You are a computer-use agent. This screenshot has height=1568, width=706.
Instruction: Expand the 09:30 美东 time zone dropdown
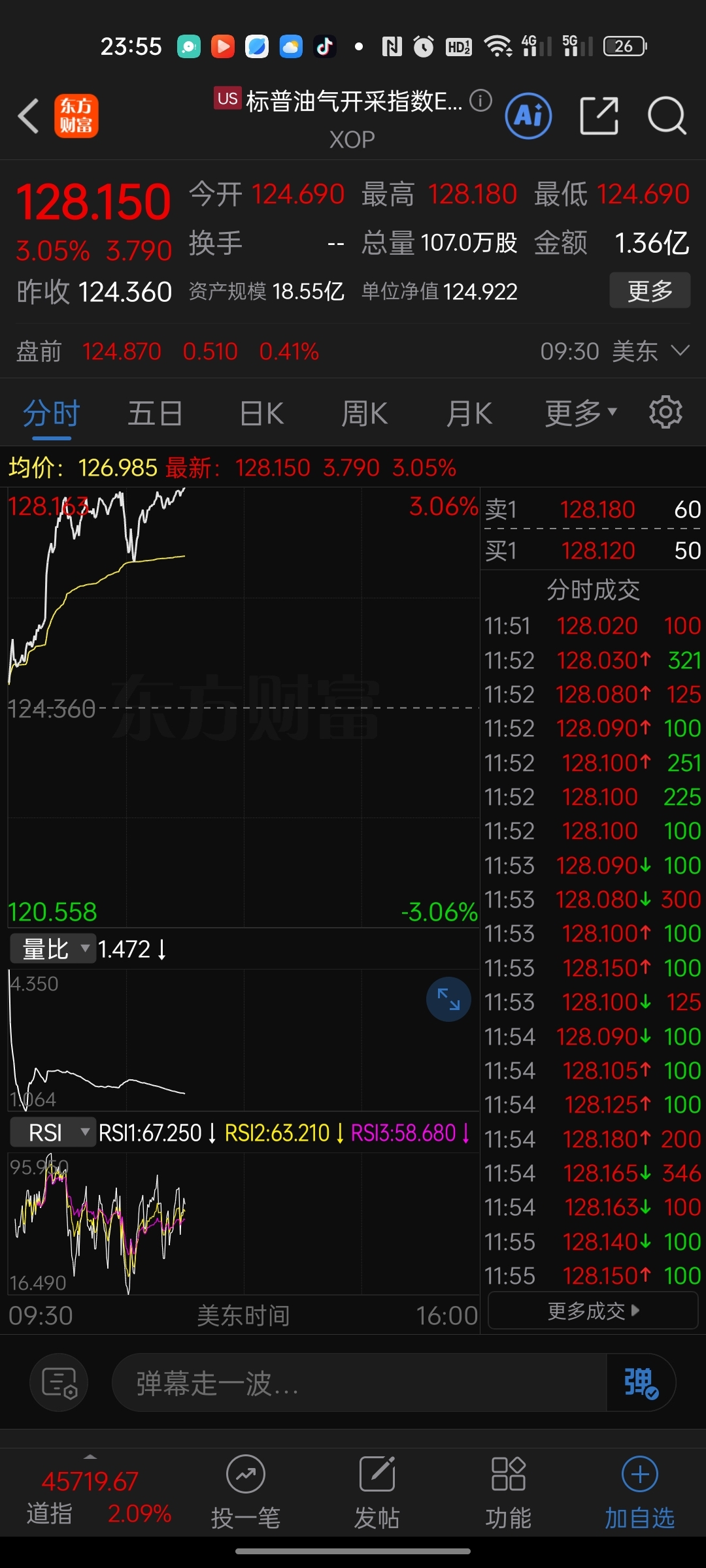tap(614, 351)
